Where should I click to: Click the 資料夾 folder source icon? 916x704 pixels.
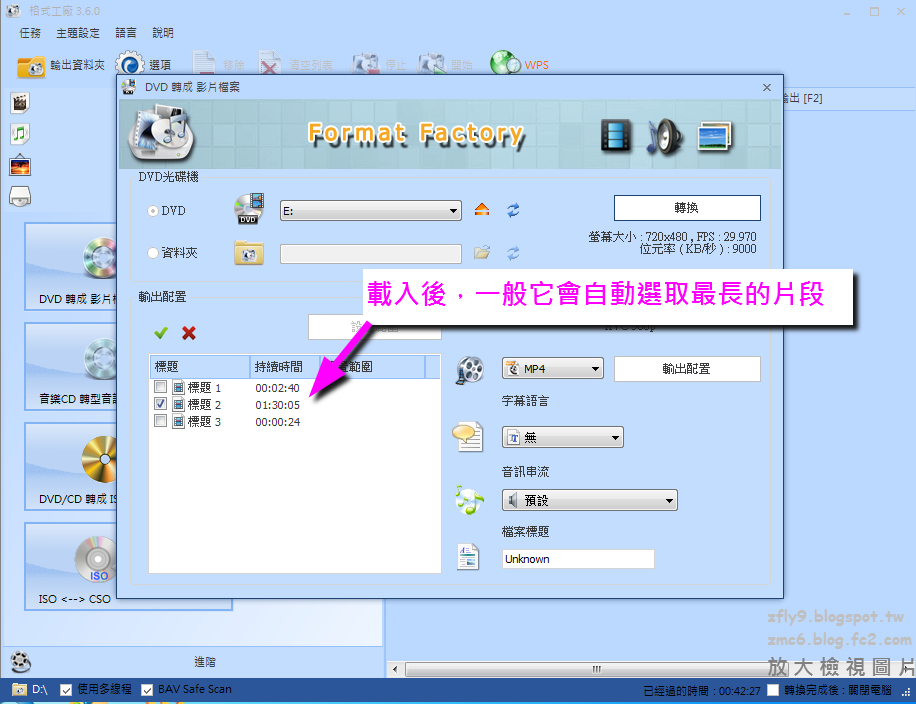249,254
